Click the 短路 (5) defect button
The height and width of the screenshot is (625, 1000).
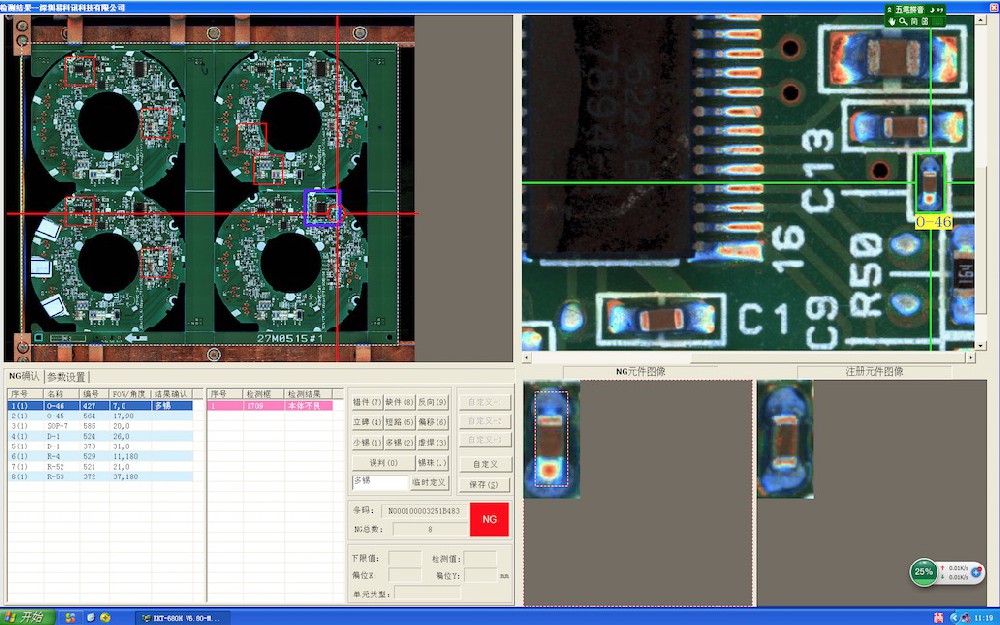click(399, 422)
